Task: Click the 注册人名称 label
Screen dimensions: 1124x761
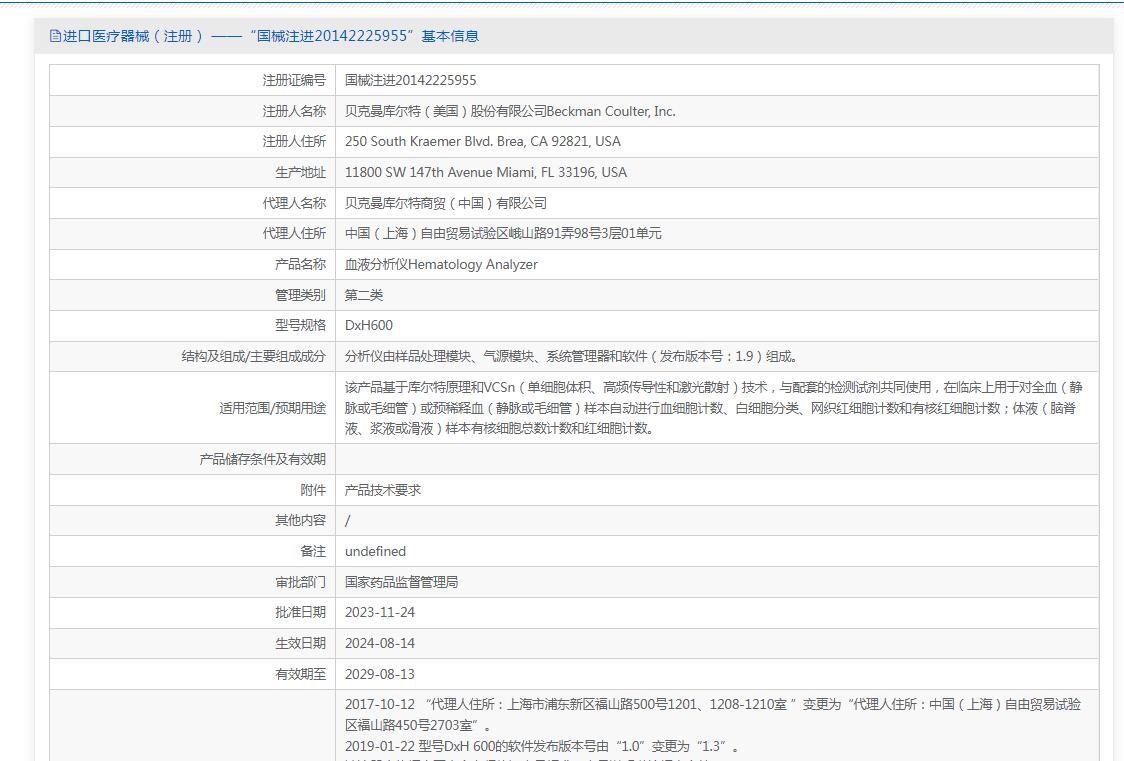Action: click(x=294, y=111)
